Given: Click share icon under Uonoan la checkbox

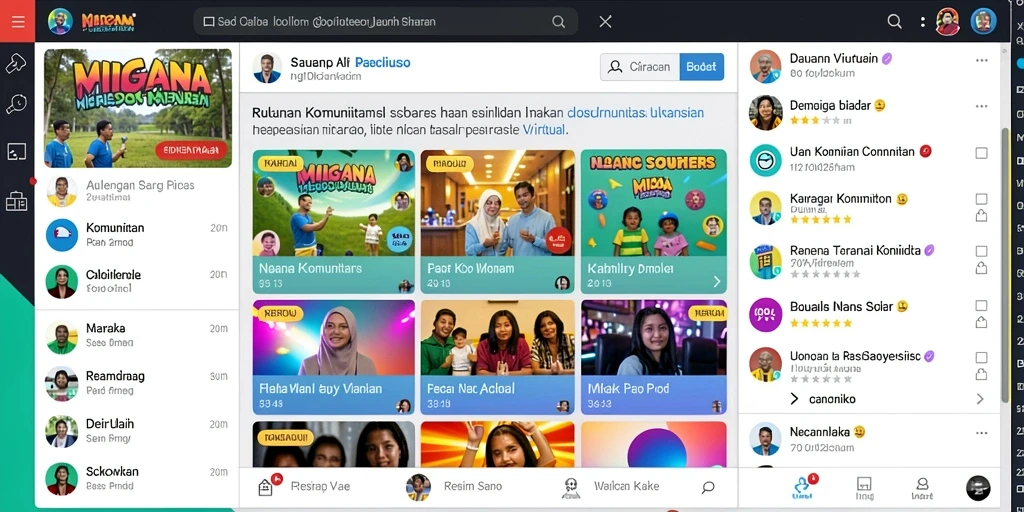Looking at the screenshot, I should [x=981, y=374].
